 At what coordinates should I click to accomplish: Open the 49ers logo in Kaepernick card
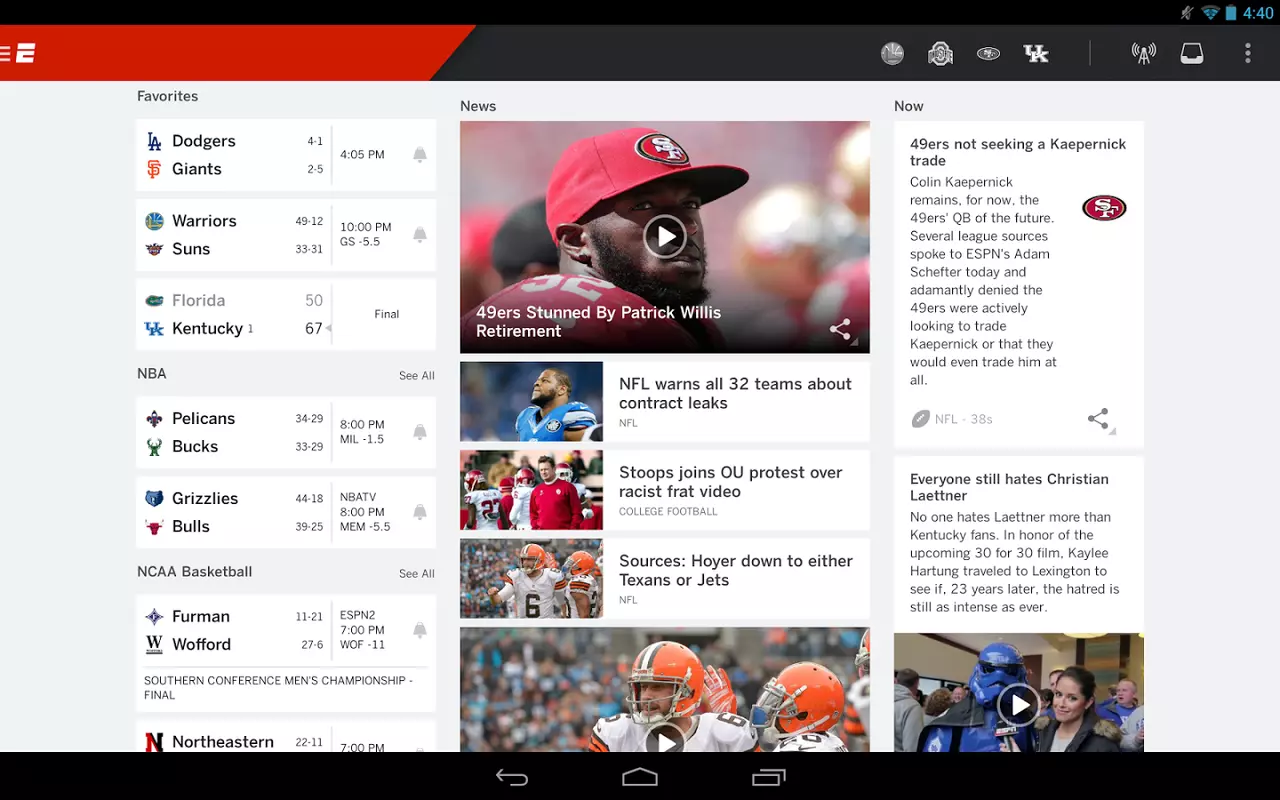(x=1104, y=208)
